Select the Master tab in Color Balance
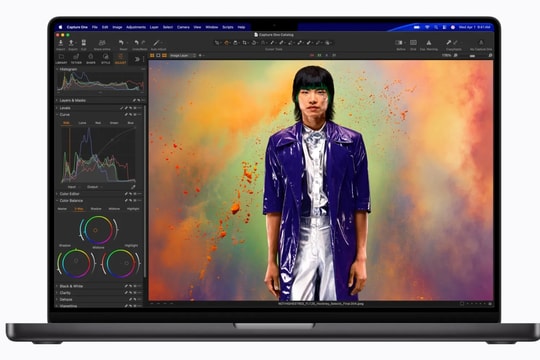Image resolution: width=540 pixels, height=360 pixels. (x=62, y=209)
